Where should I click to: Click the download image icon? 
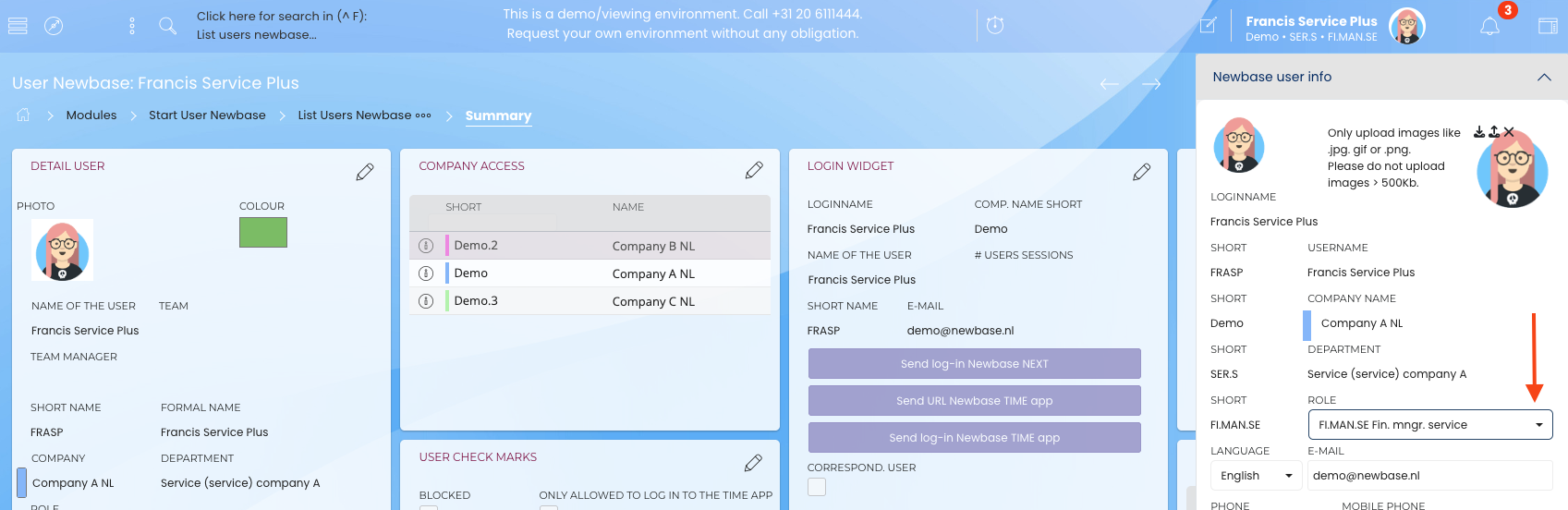pos(1479,132)
